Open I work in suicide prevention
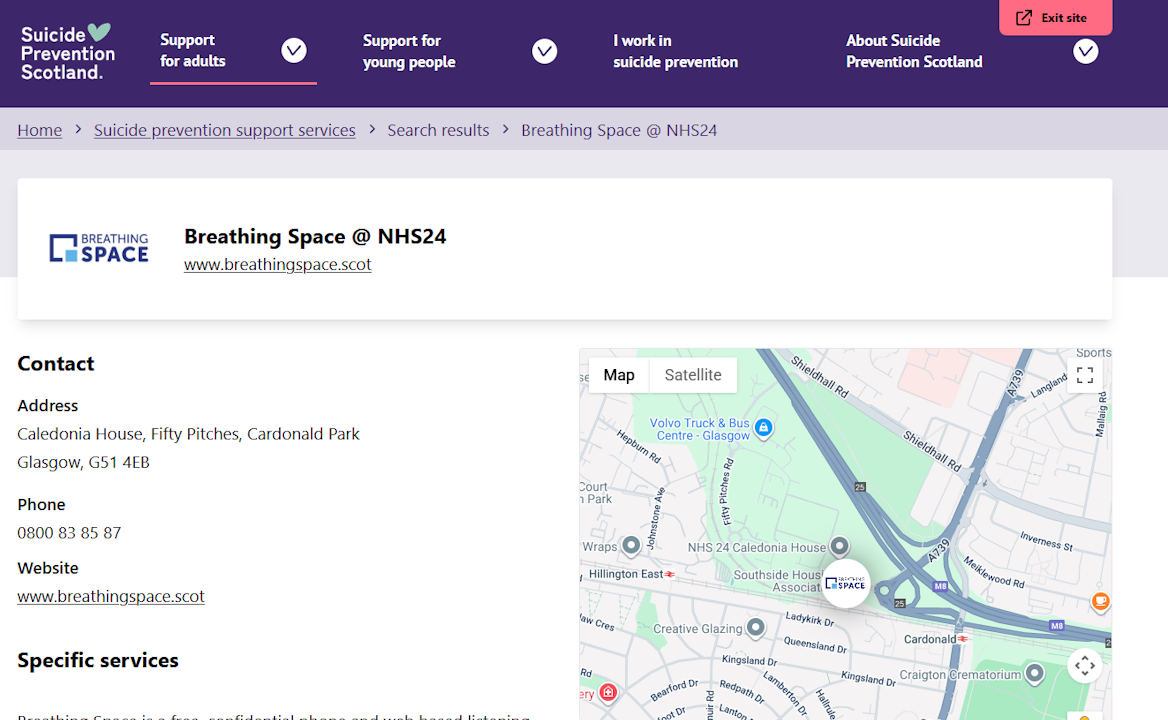This screenshot has height=720, width=1168. pyautogui.click(x=675, y=51)
